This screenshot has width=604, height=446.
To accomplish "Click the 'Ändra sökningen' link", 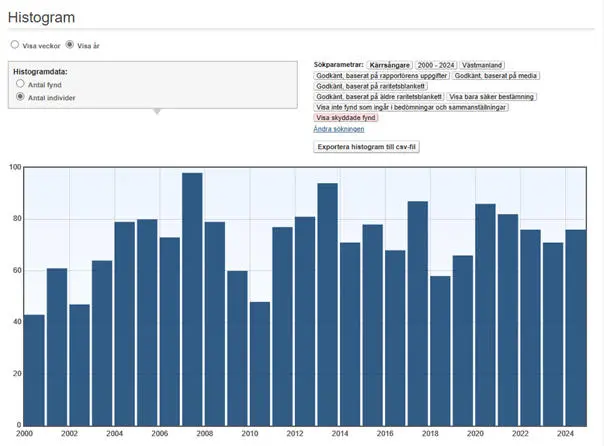I will point(338,129).
